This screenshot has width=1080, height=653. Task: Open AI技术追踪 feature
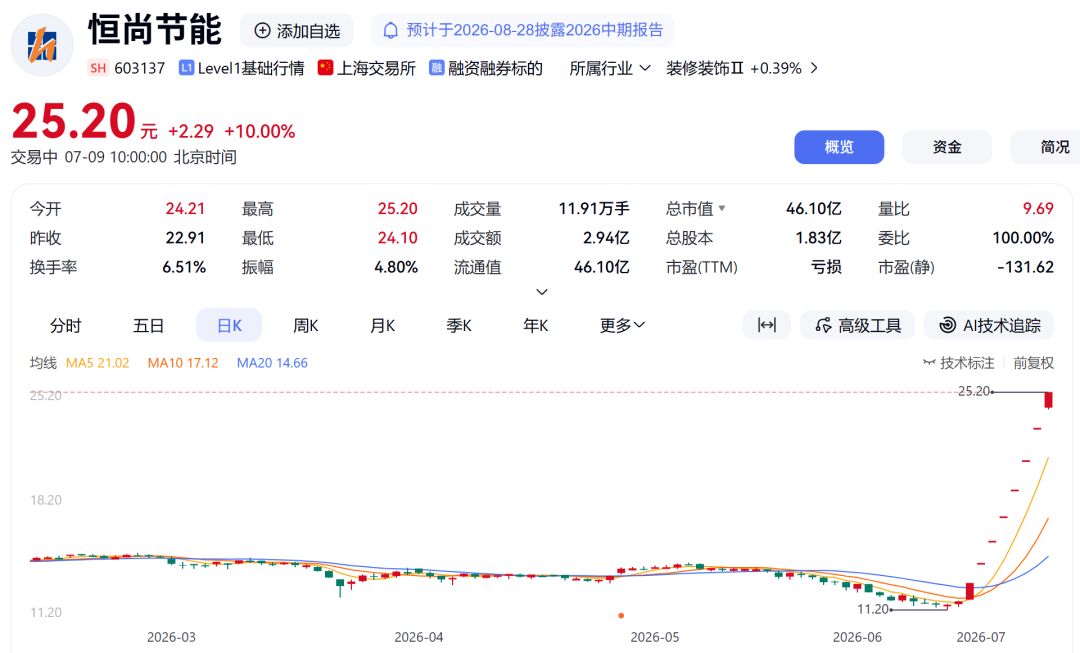coord(989,325)
